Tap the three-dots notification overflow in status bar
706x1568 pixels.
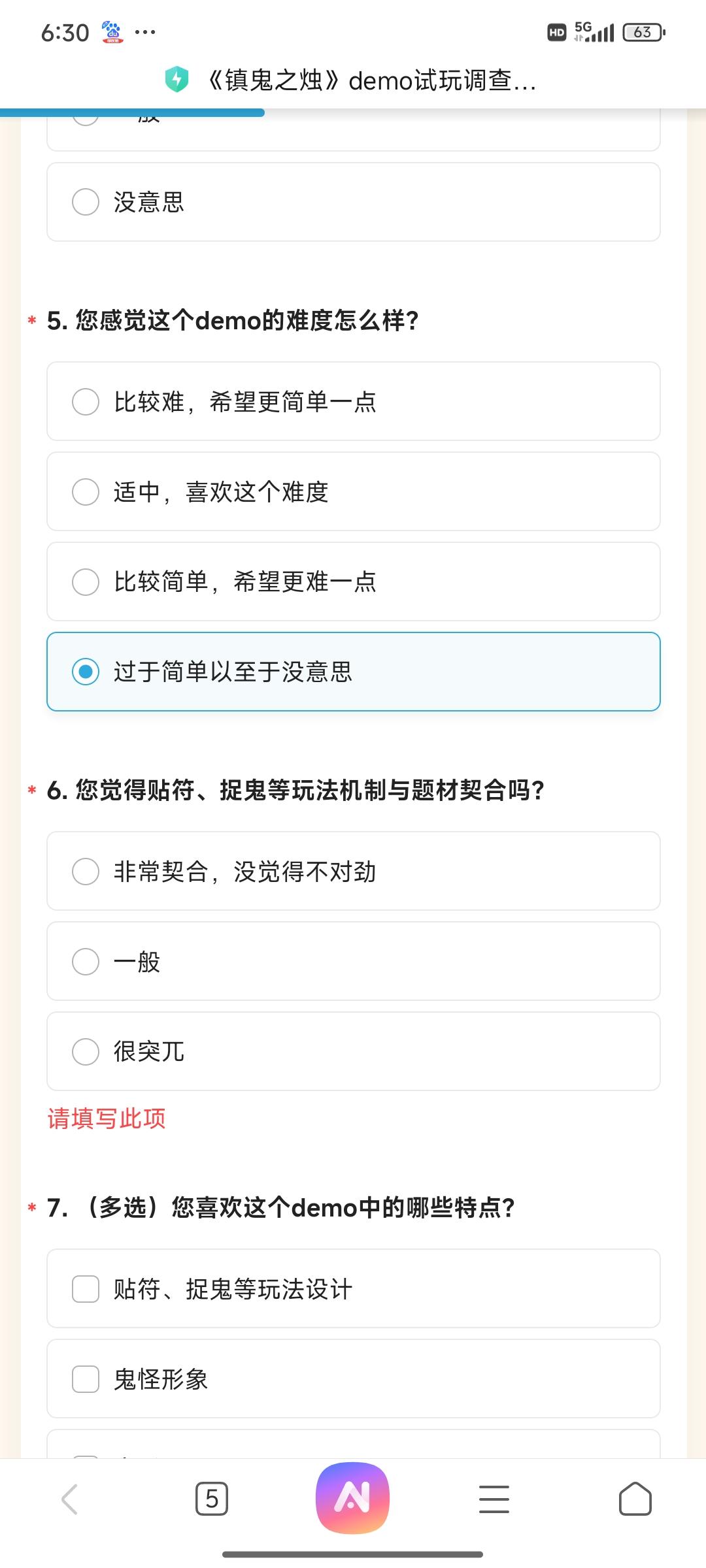145,32
